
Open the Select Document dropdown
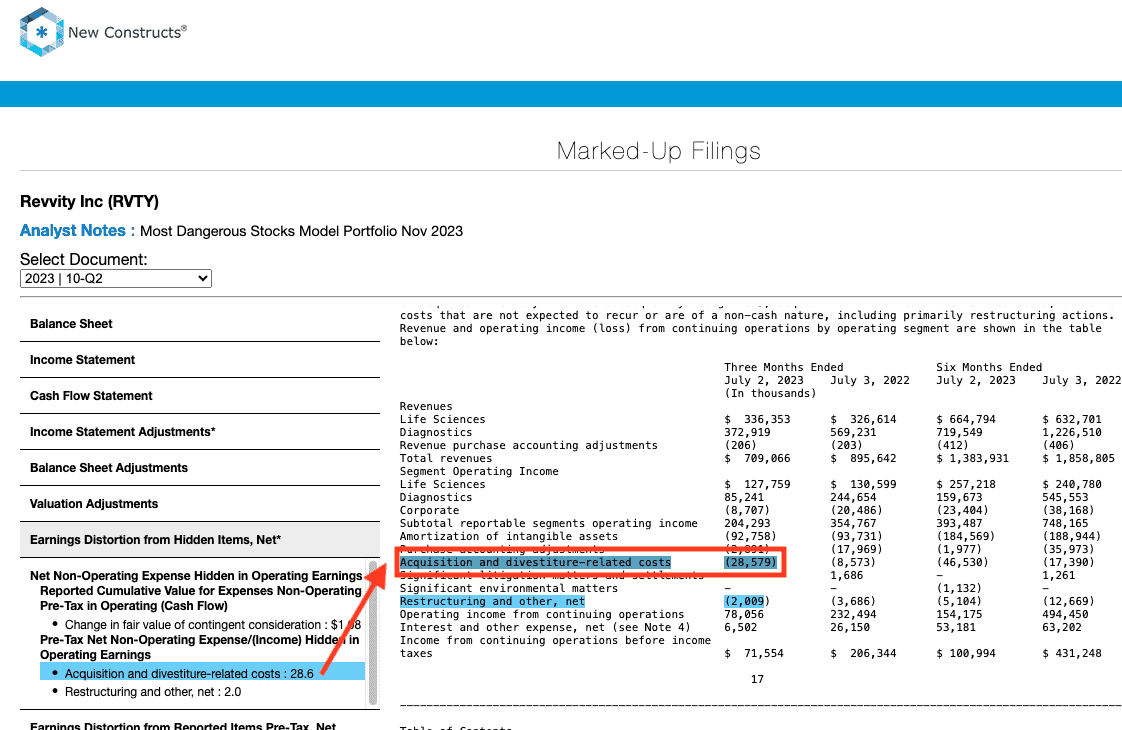(x=116, y=278)
